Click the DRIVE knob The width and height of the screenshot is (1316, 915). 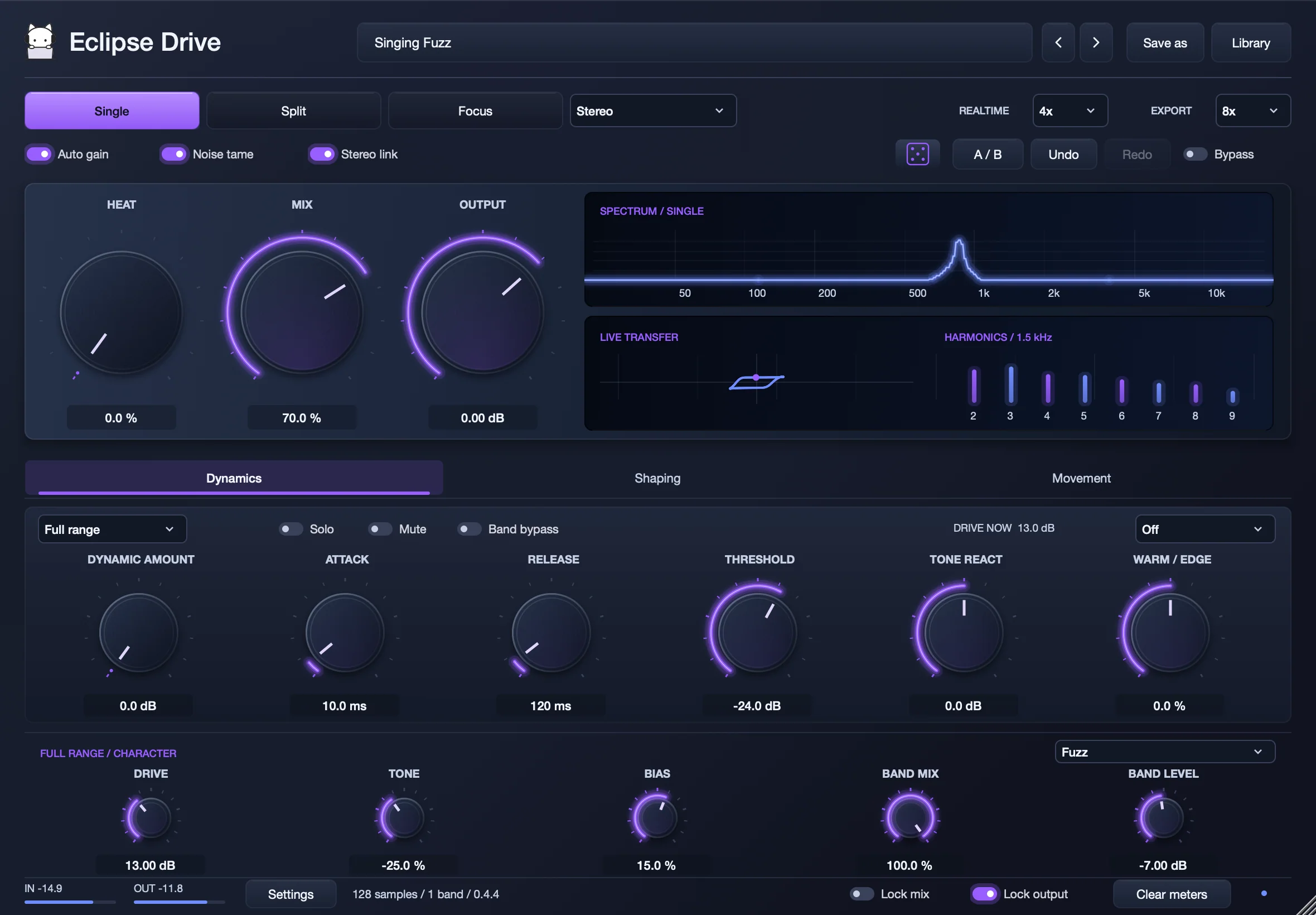coord(151,817)
